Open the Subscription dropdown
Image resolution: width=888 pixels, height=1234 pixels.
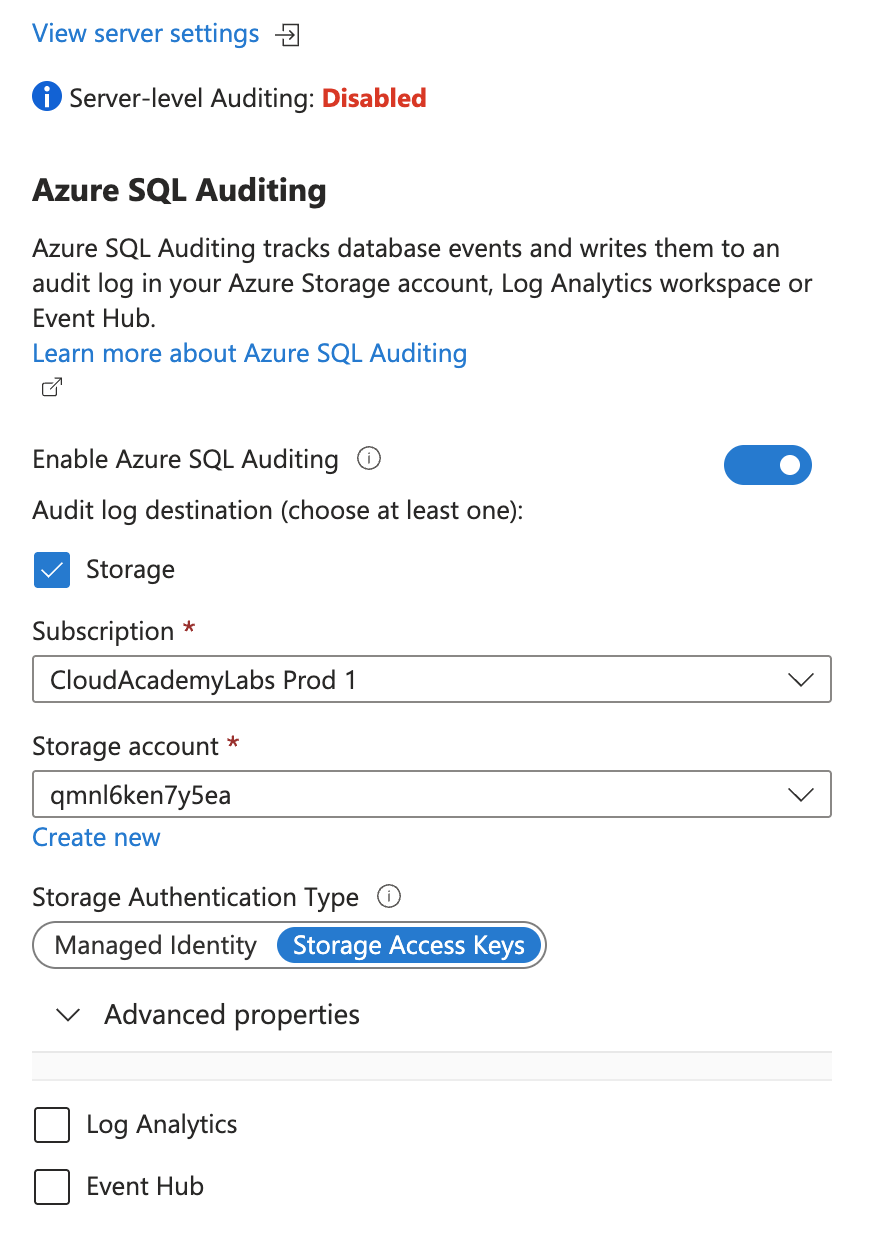click(x=432, y=680)
